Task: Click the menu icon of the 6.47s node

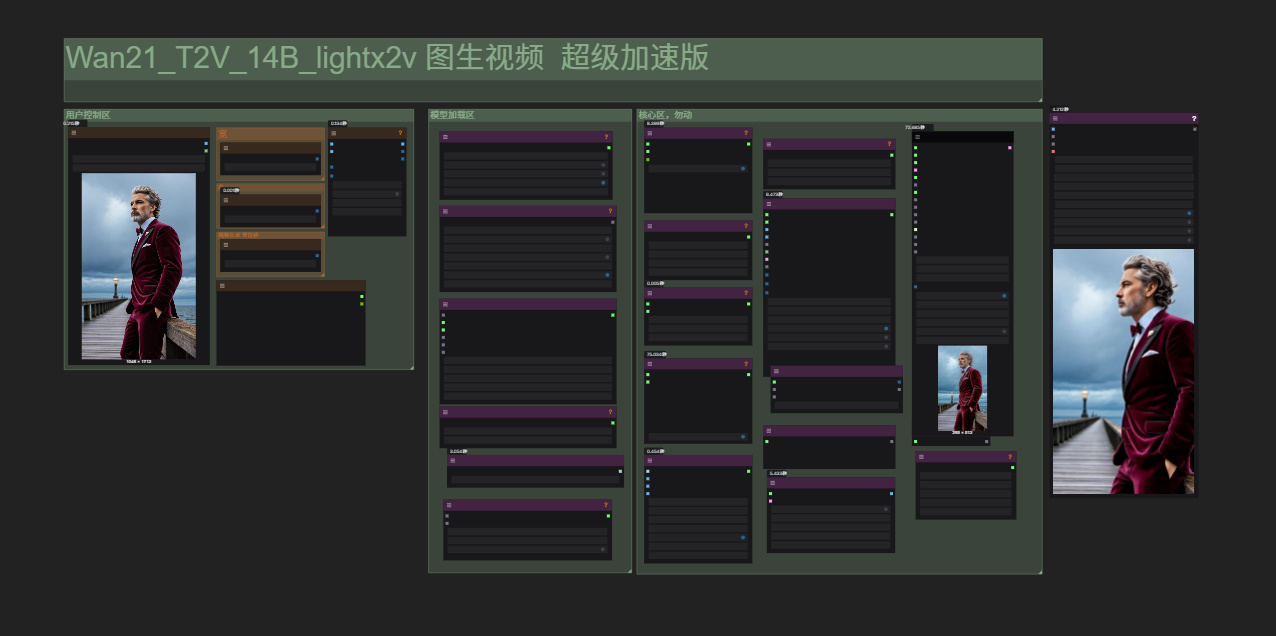Action: [770, 204]
